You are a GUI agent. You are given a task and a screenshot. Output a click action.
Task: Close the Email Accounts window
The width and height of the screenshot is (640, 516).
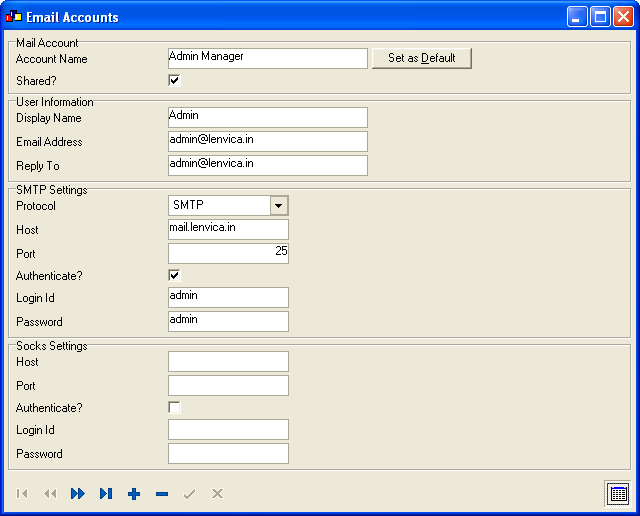pyautogui.click(x=624, y=17)
